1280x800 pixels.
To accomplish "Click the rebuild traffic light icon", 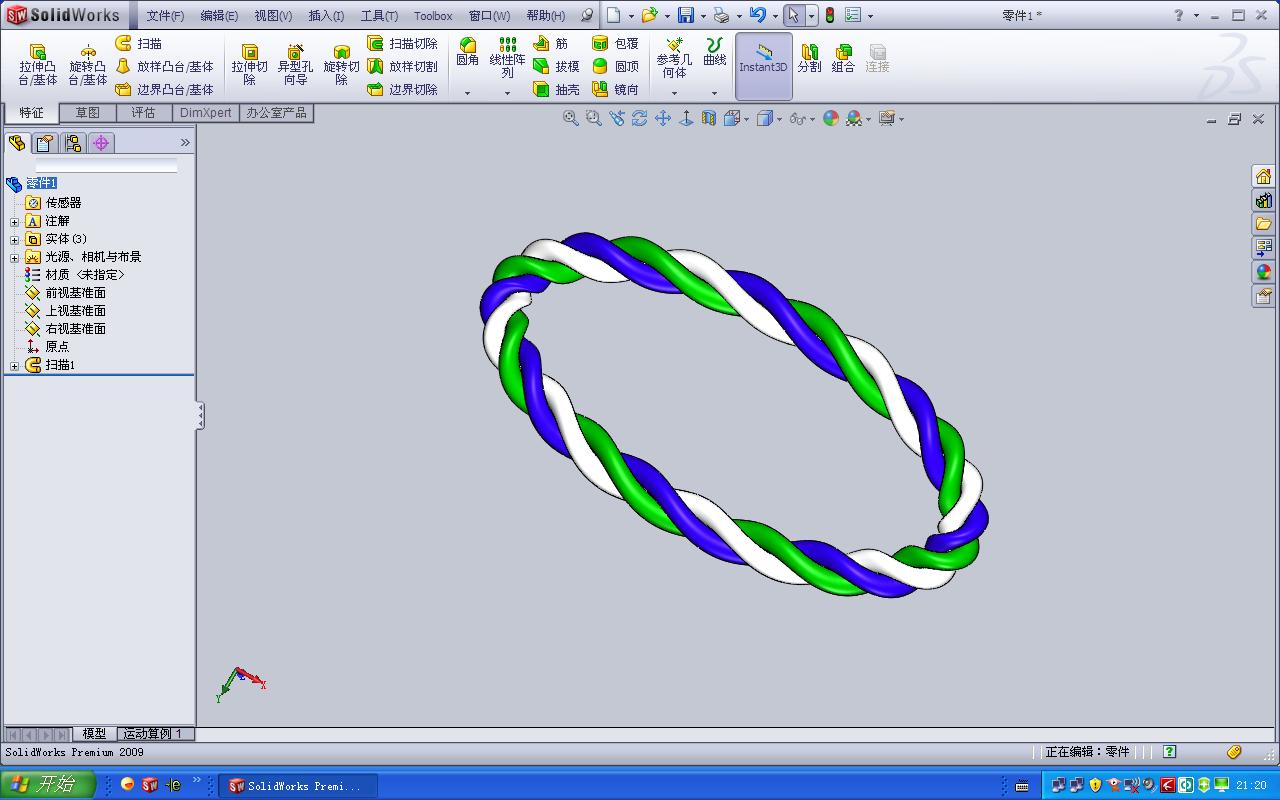I will 829,15.
